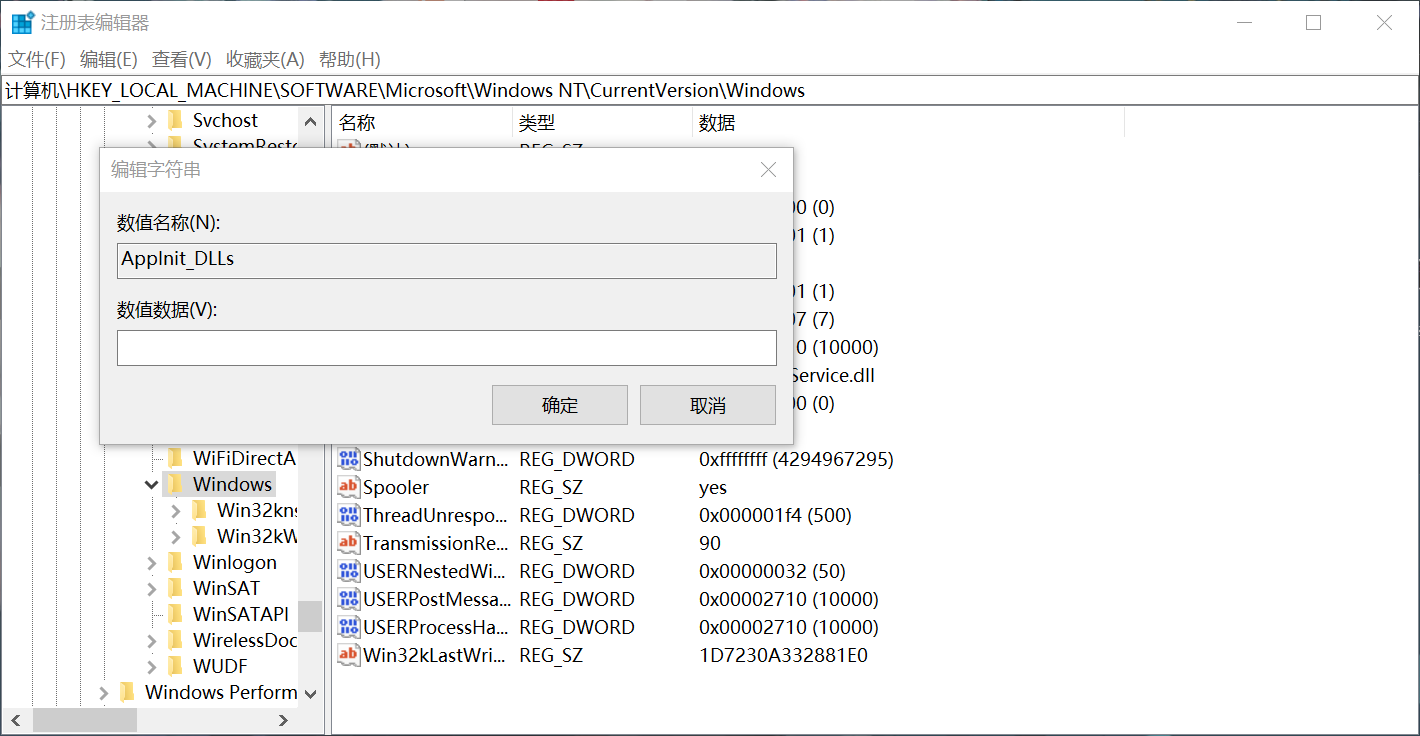Screen dimensions: 1420x736
Task: Click the Registry Editor app icon in title bar
Action: (22, 22)
